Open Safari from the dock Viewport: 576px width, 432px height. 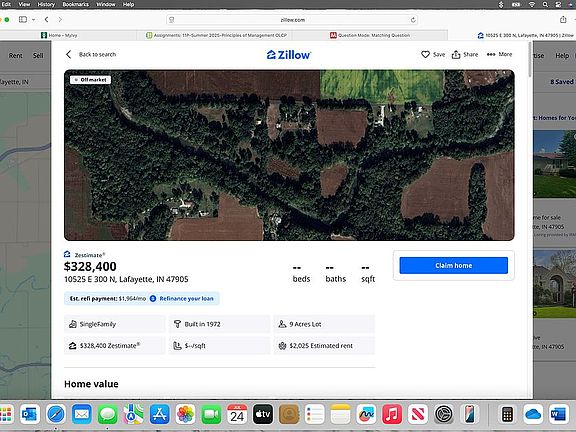(x=56, y=415)
